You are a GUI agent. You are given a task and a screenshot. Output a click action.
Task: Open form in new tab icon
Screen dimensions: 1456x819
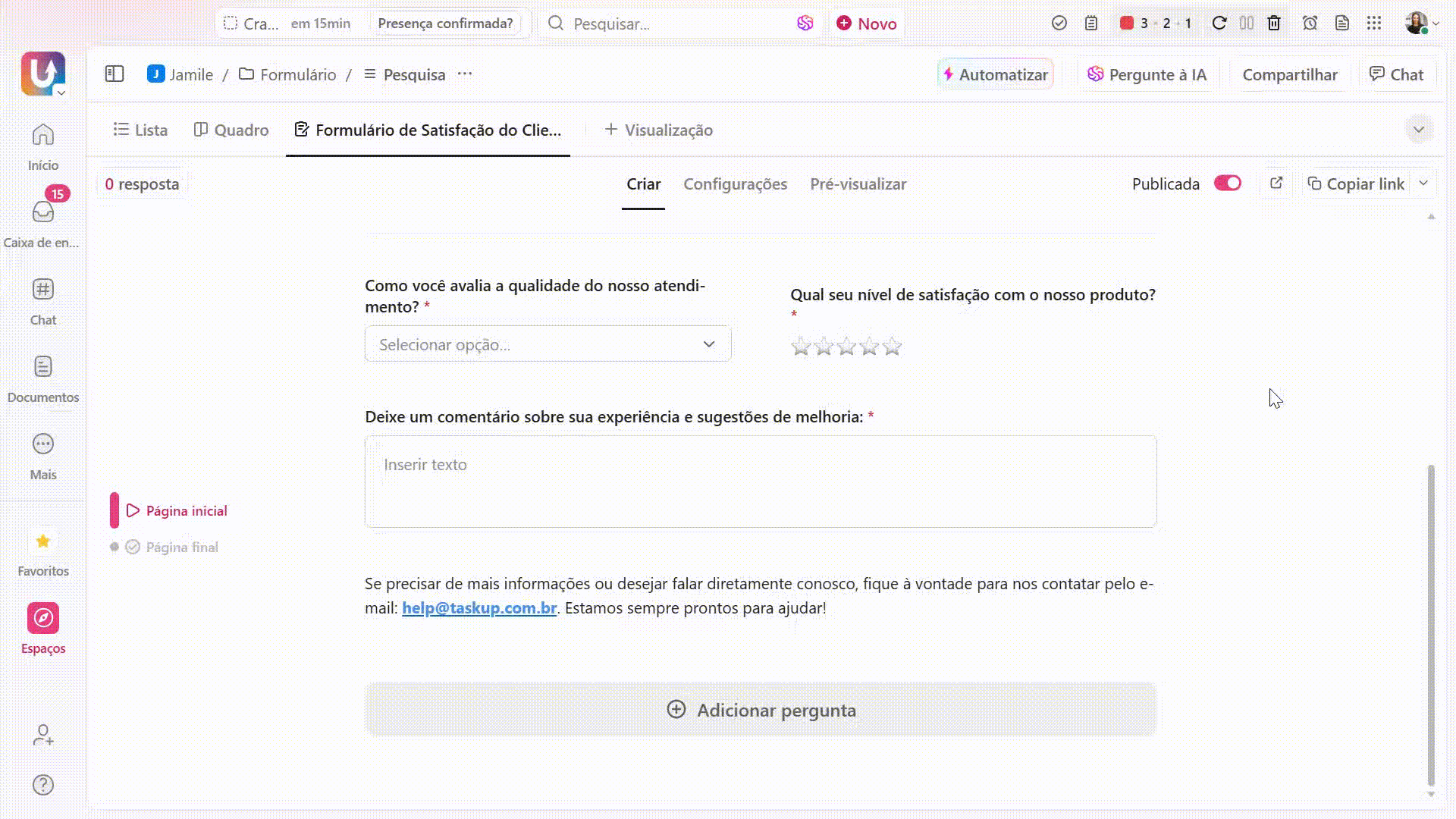[1276, 184]
